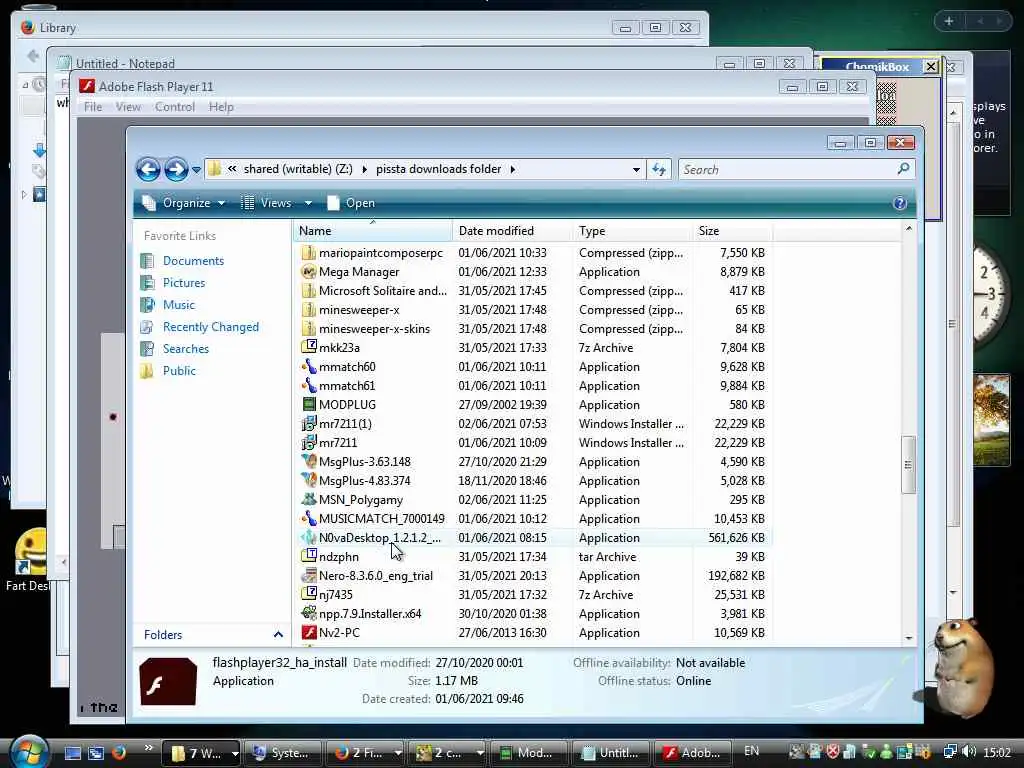
Task: Select MUSICMATCH_7000149 icon
Action: (x=308, y=519)
